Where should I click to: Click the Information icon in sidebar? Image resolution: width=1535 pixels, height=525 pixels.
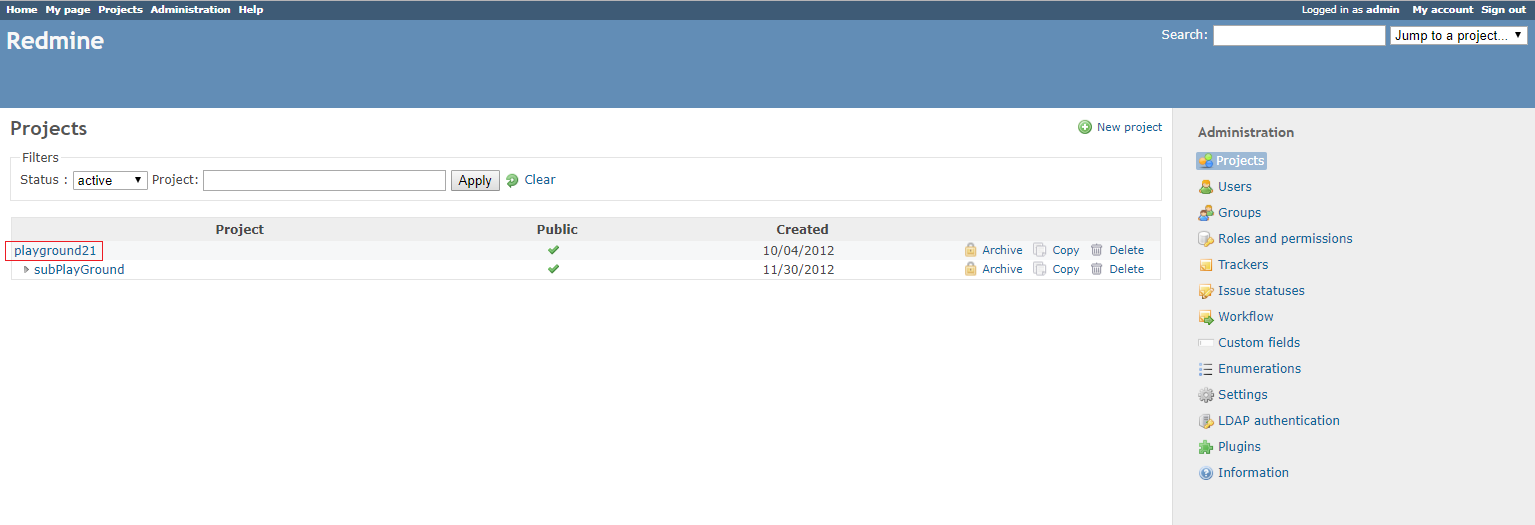click(1206, 473)
